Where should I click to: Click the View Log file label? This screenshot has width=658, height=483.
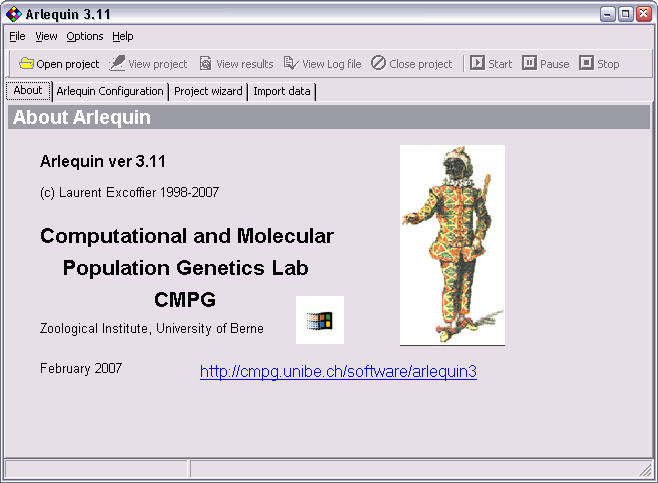[x=332, y=64]
